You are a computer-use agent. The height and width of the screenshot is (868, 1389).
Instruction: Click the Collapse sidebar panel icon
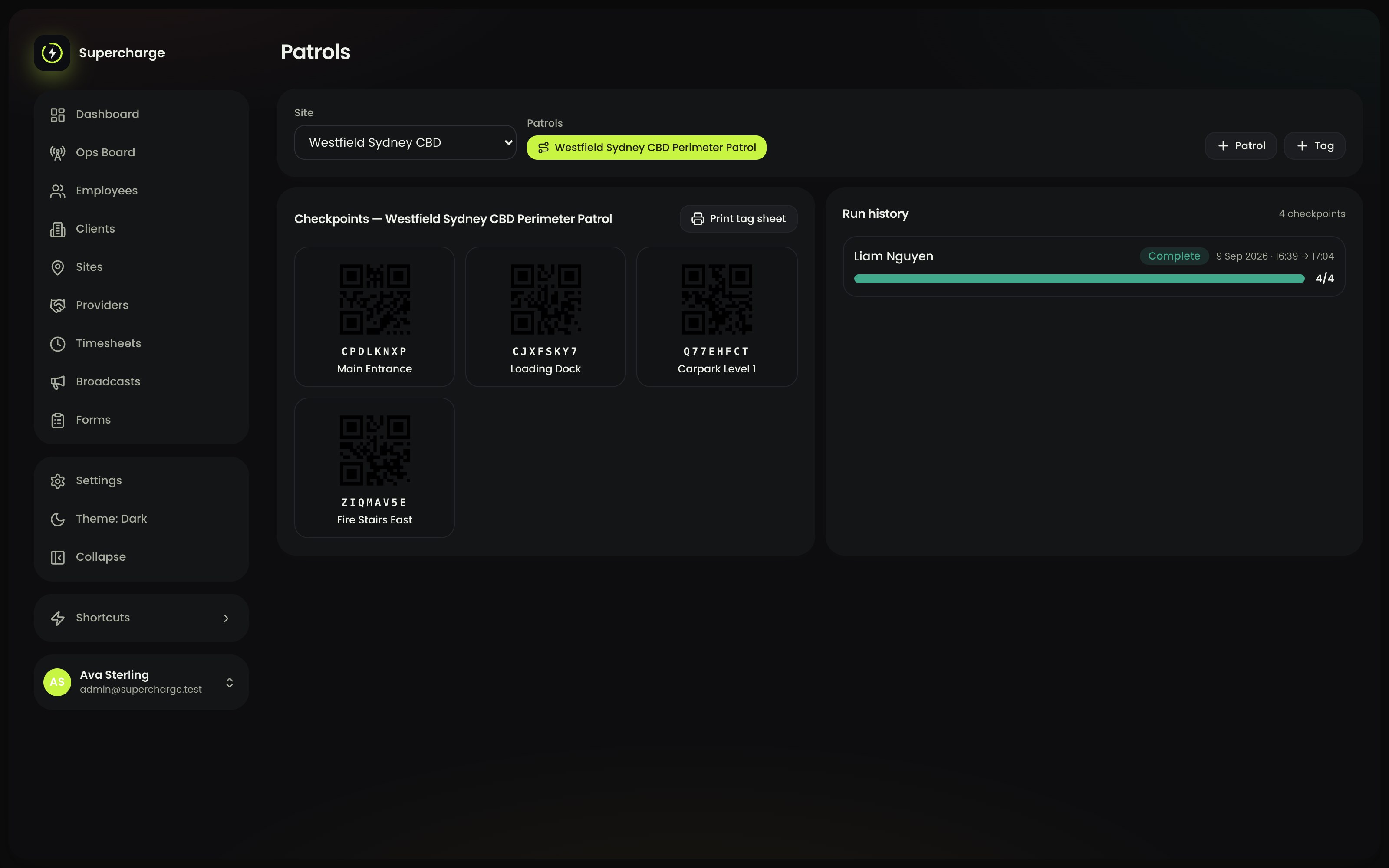[57, 557]
